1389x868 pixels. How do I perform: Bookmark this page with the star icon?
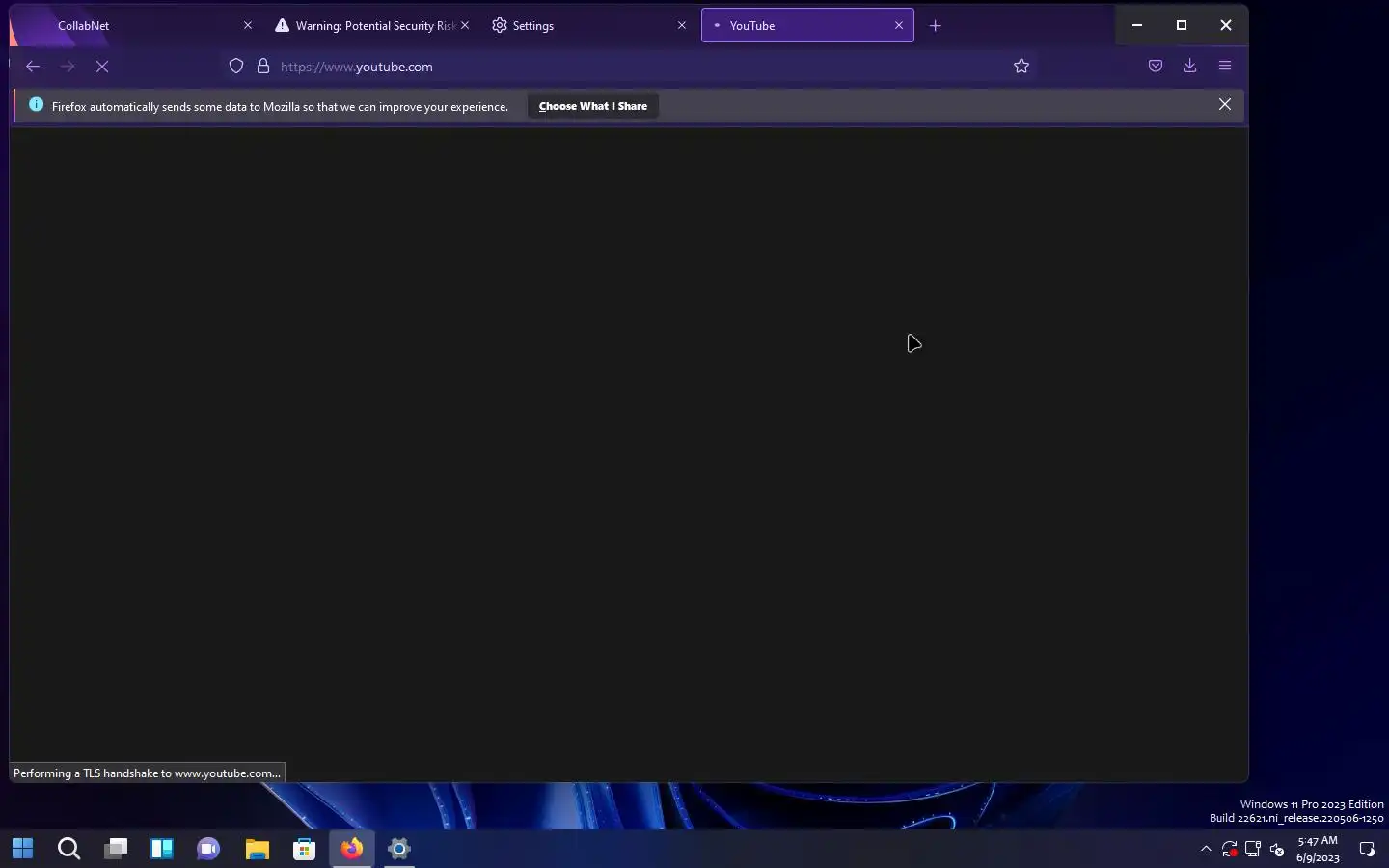1021,67
